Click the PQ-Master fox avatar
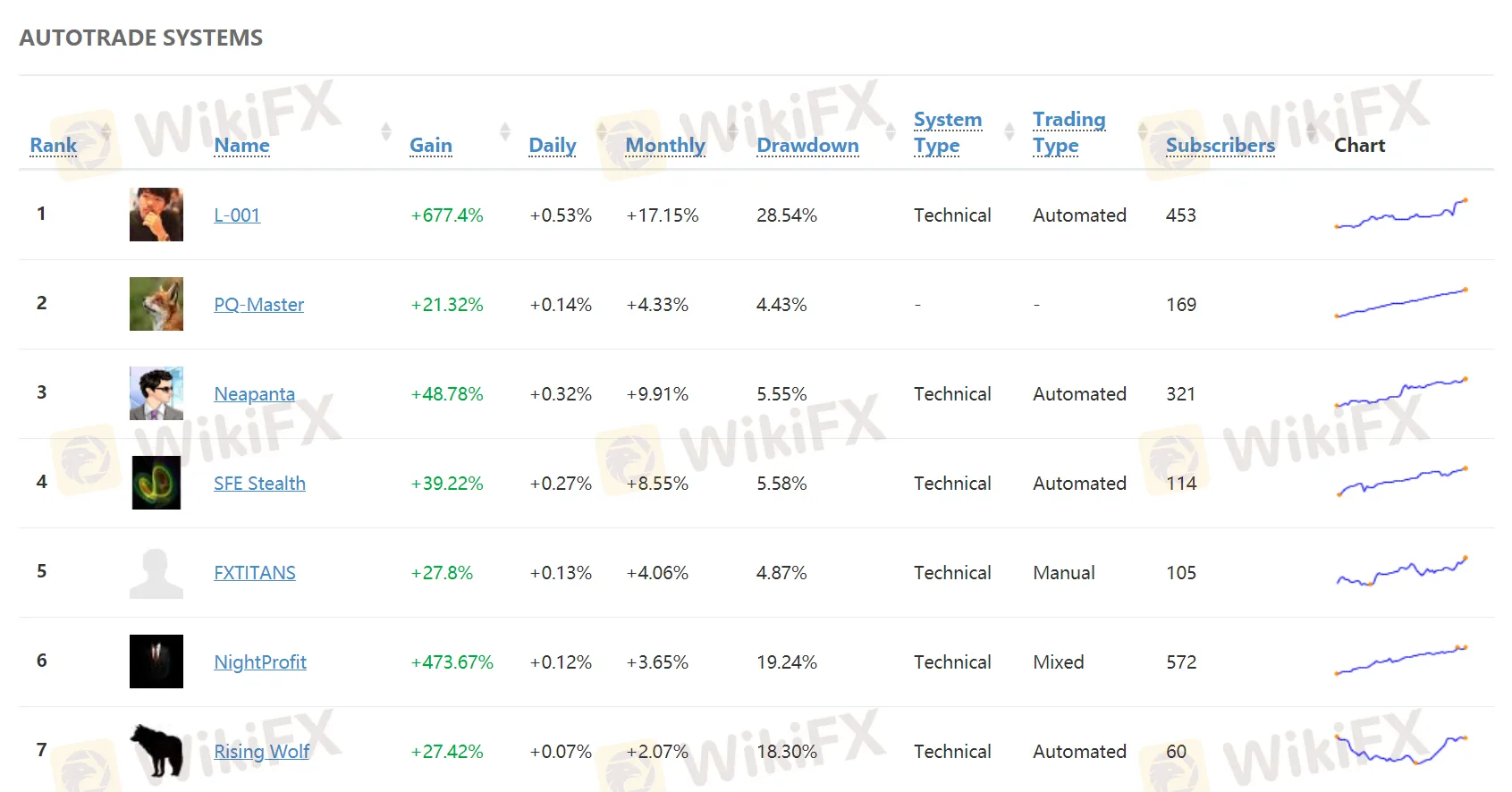The height and width of the screenshot is (792, 1512). 156,304
